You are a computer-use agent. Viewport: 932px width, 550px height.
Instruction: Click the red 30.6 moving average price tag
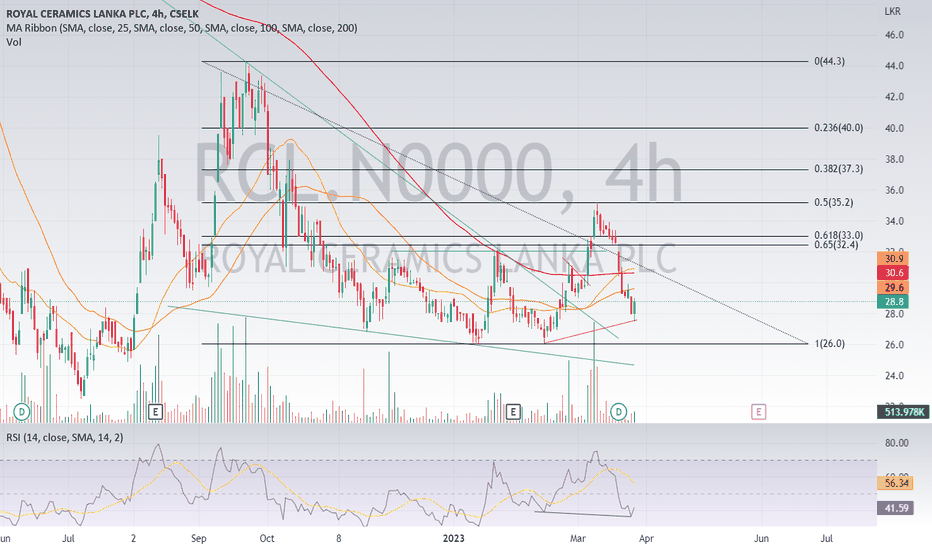[x=893, y=273]
